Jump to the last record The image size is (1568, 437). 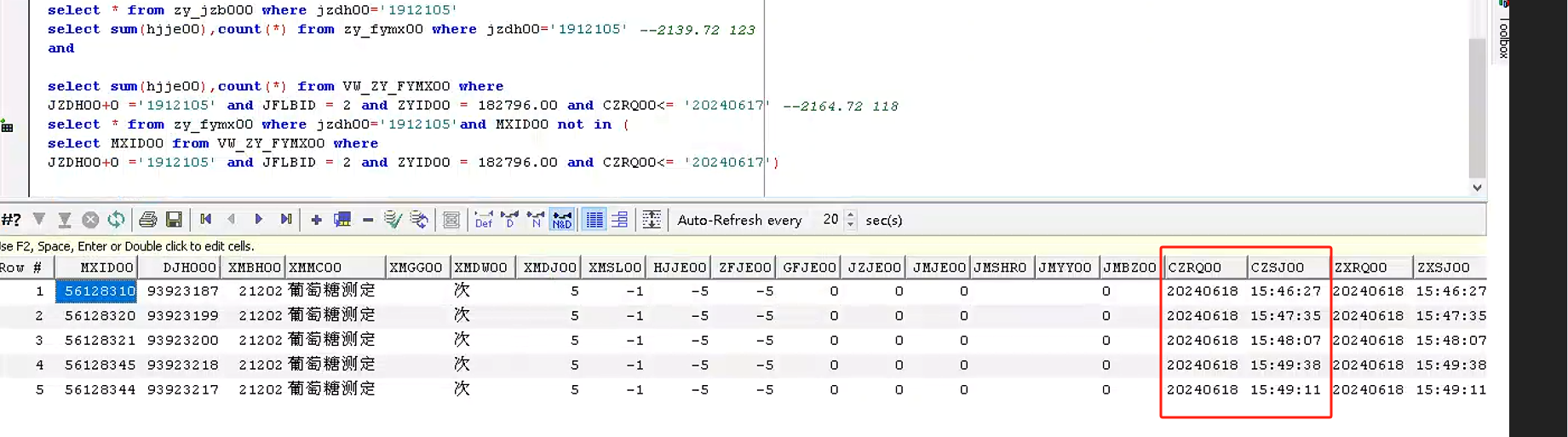286,220
